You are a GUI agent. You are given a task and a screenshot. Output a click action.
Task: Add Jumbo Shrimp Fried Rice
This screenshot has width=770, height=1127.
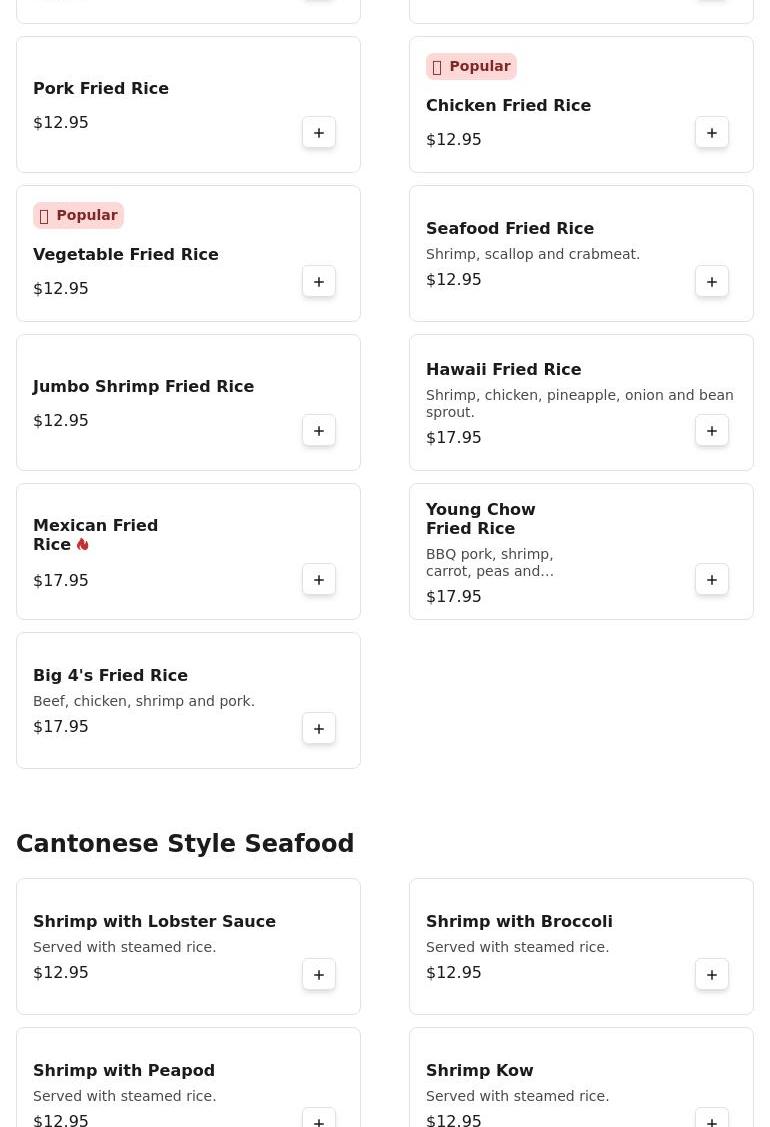(x=319, y=431)
